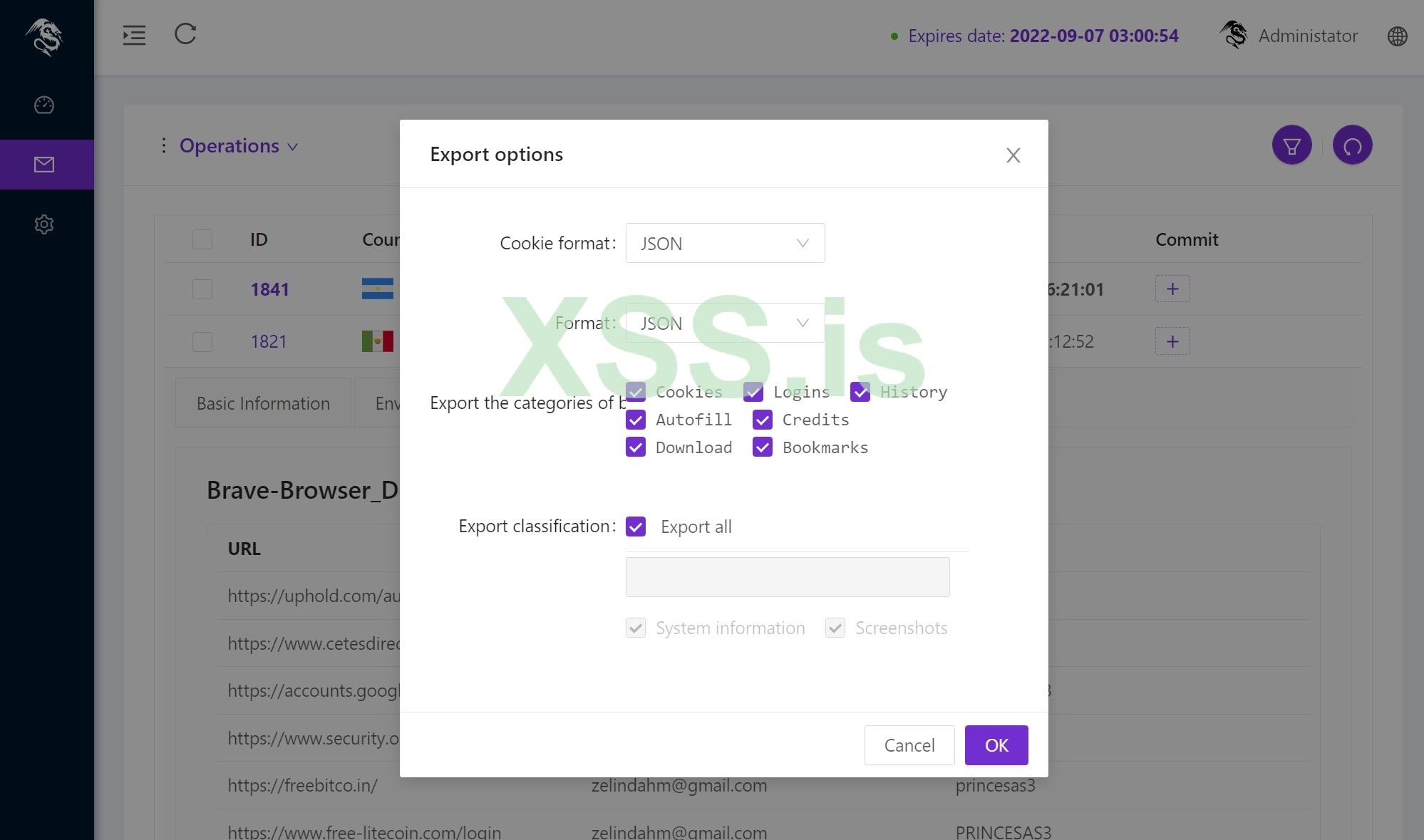Viewport: 1424px width, 840px height.
Task: Expand the Operations dropdown menu
Action: tap(238, 146)
